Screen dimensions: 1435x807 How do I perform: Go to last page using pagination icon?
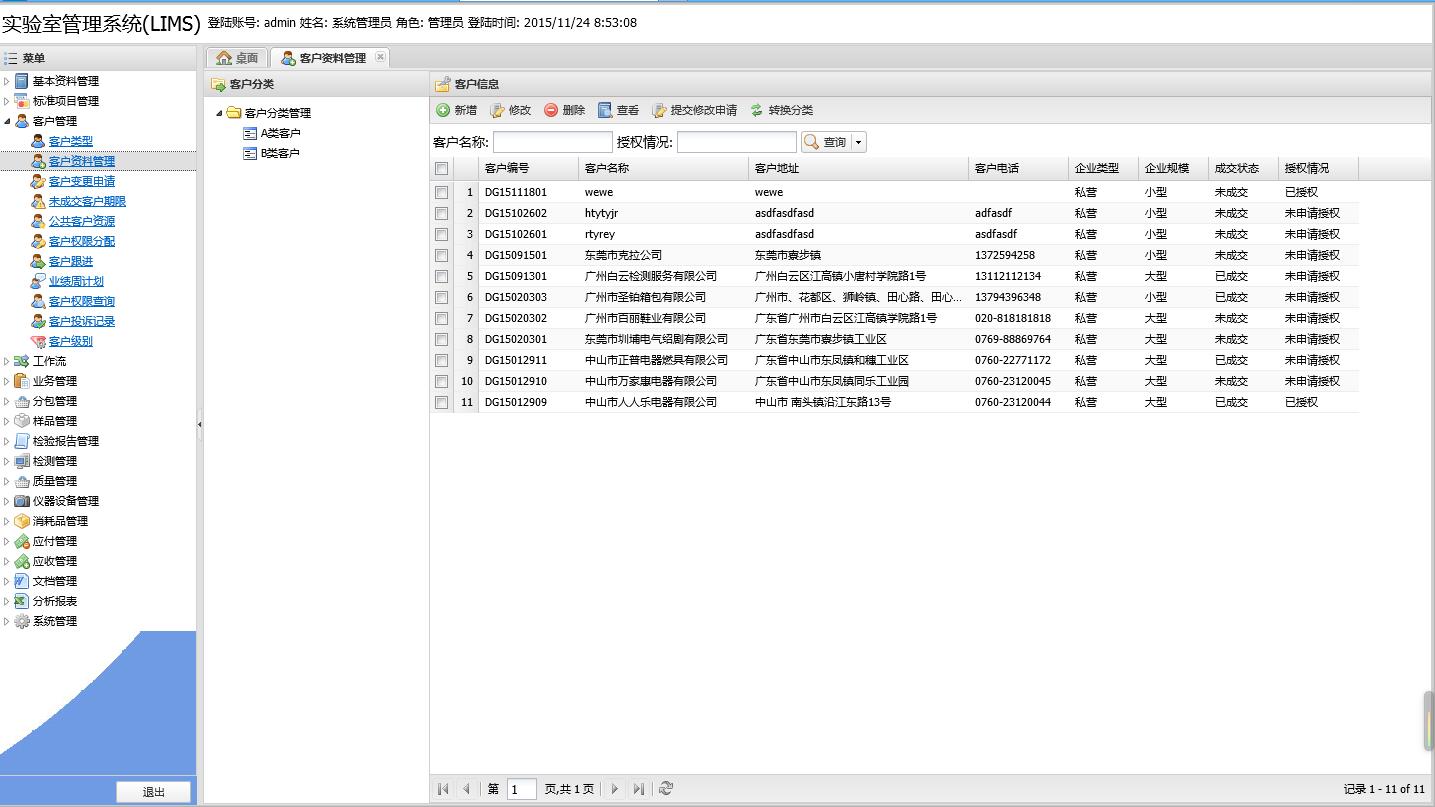(x=639, y=789)
